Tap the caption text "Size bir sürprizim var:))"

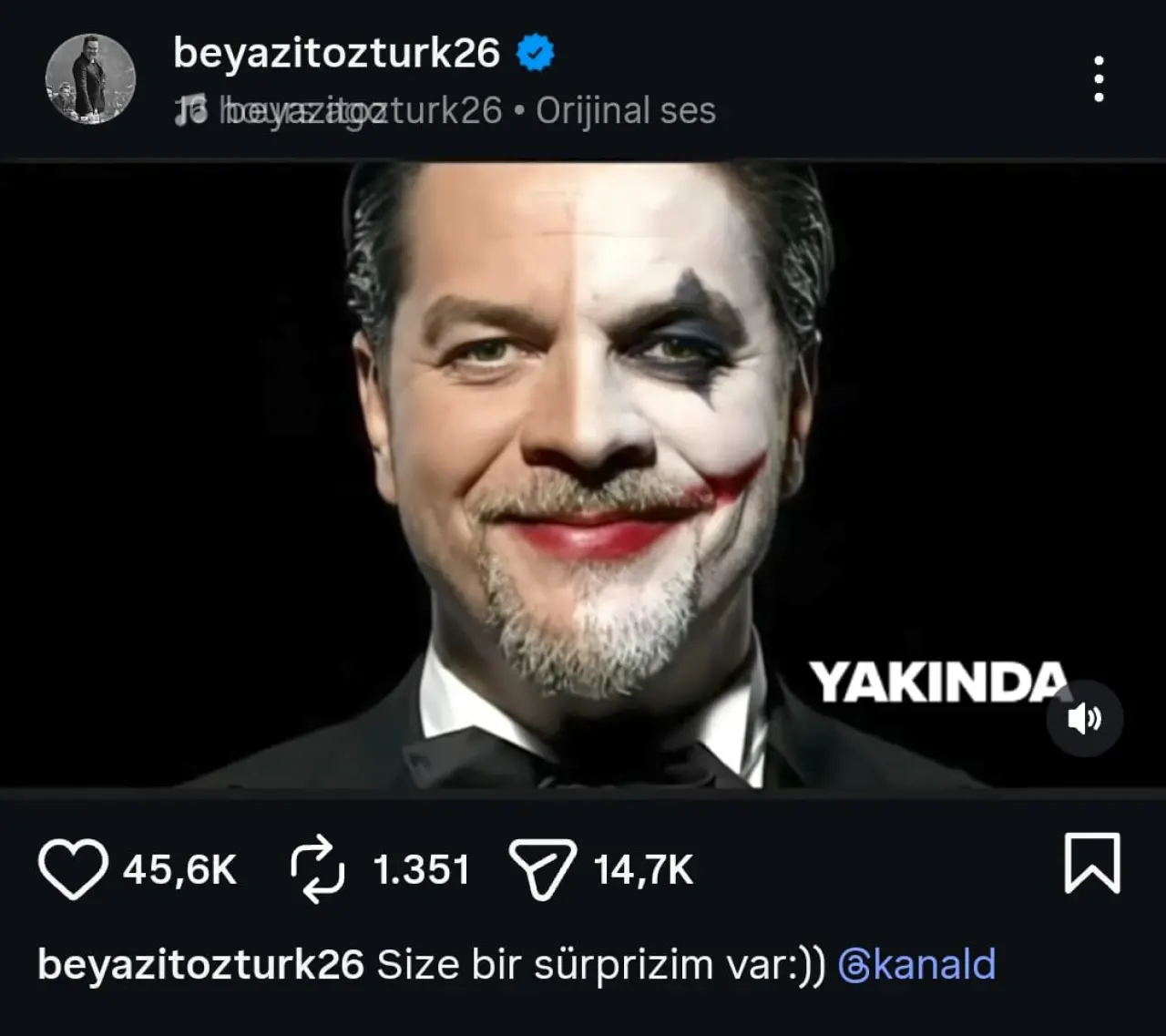[x=601, y=965]
